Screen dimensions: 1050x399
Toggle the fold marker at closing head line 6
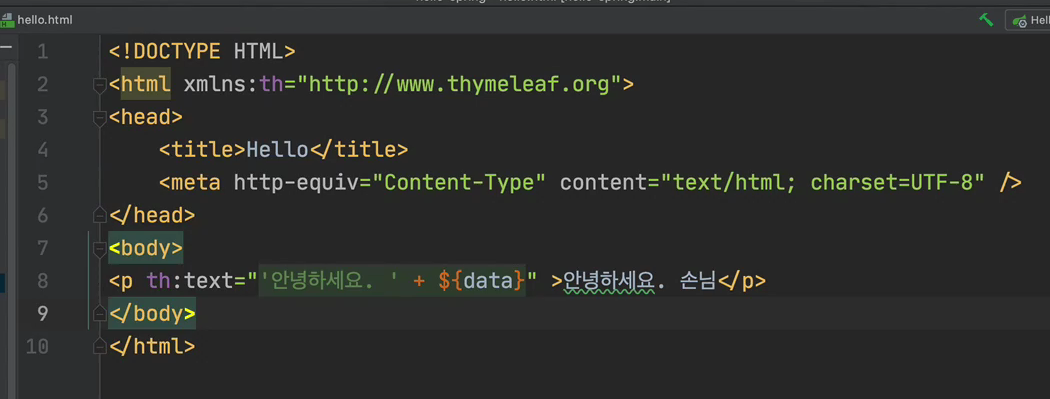100,215
